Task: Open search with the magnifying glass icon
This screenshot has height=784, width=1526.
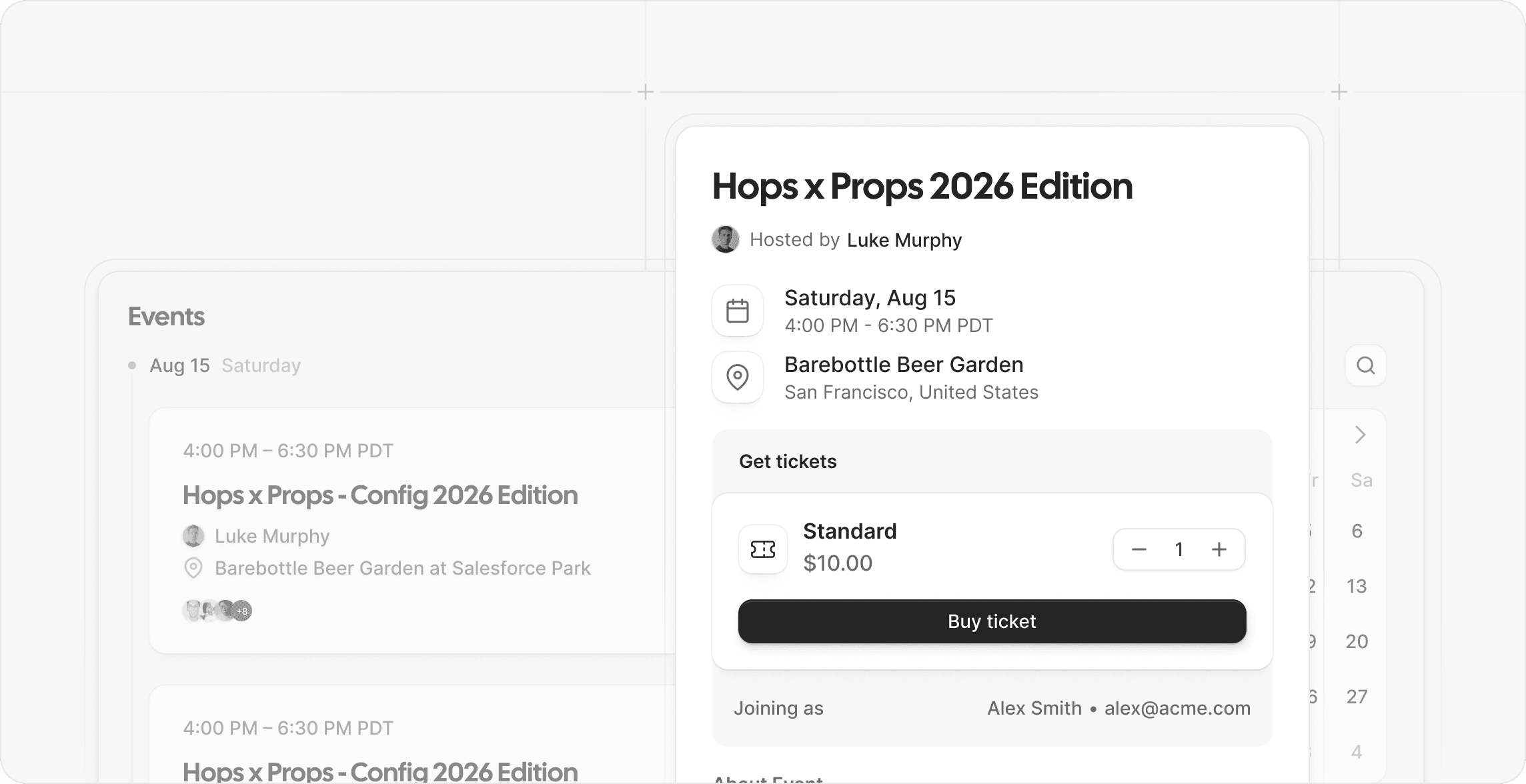Action: coord(1366,365)
